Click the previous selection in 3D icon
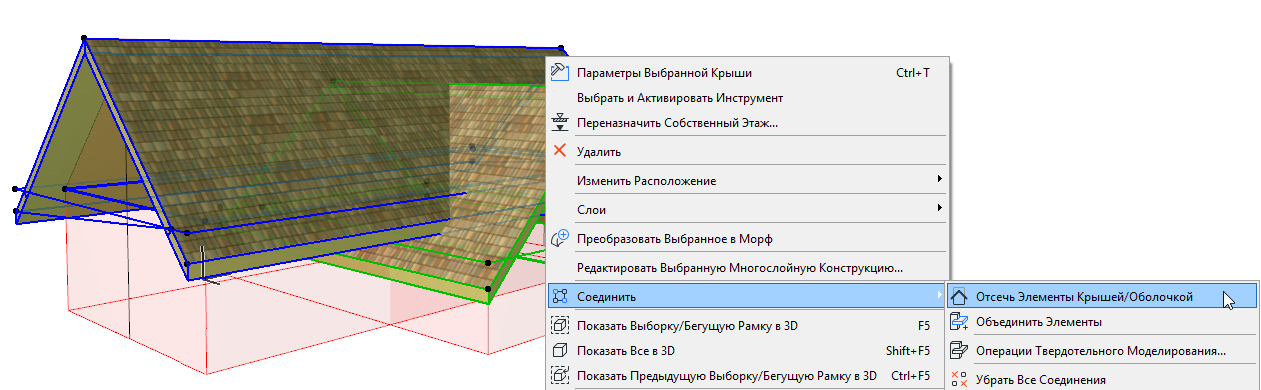The image size is (1261, 390). [x=560, y=377]
